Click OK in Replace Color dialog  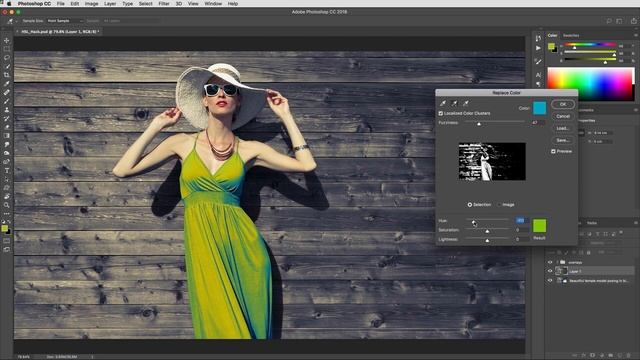562,104
